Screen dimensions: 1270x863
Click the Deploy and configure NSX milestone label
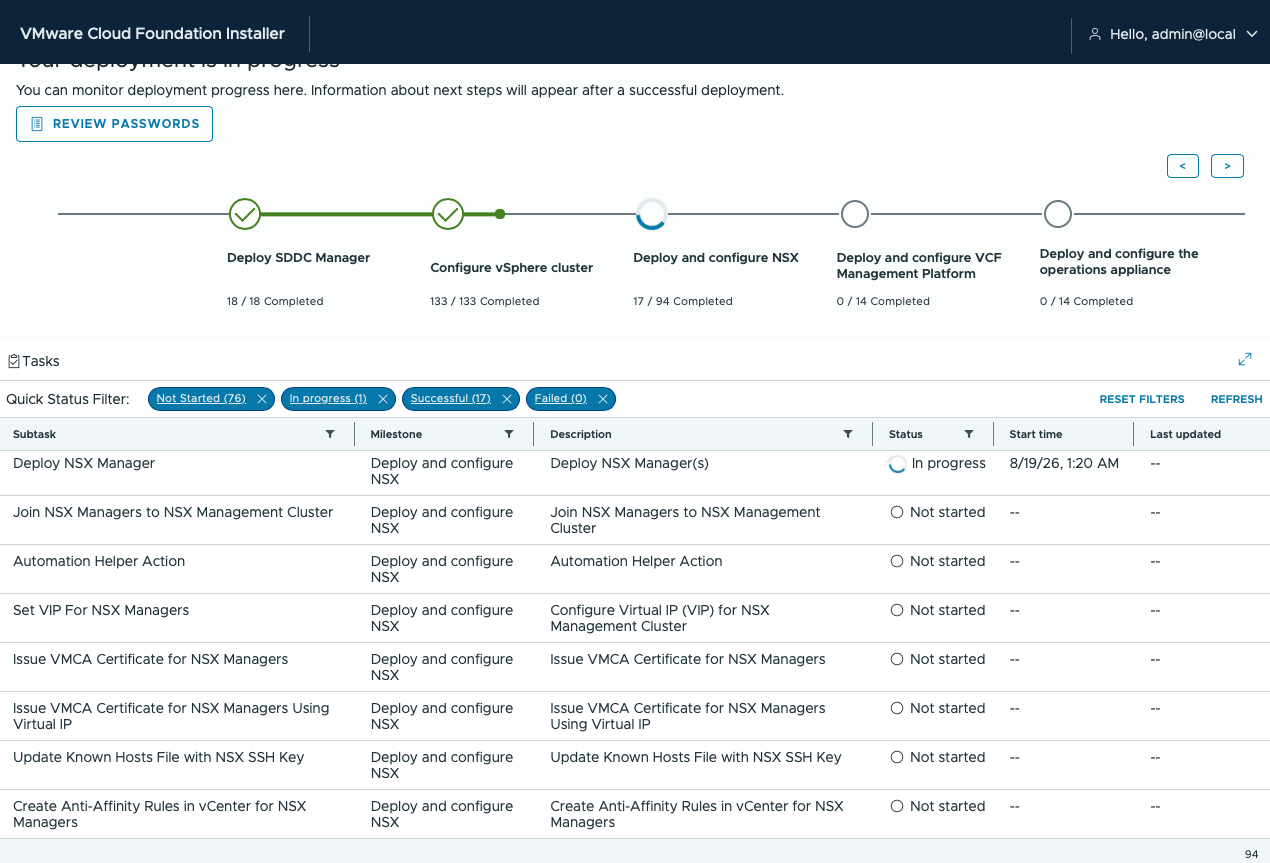coord(716,258)
